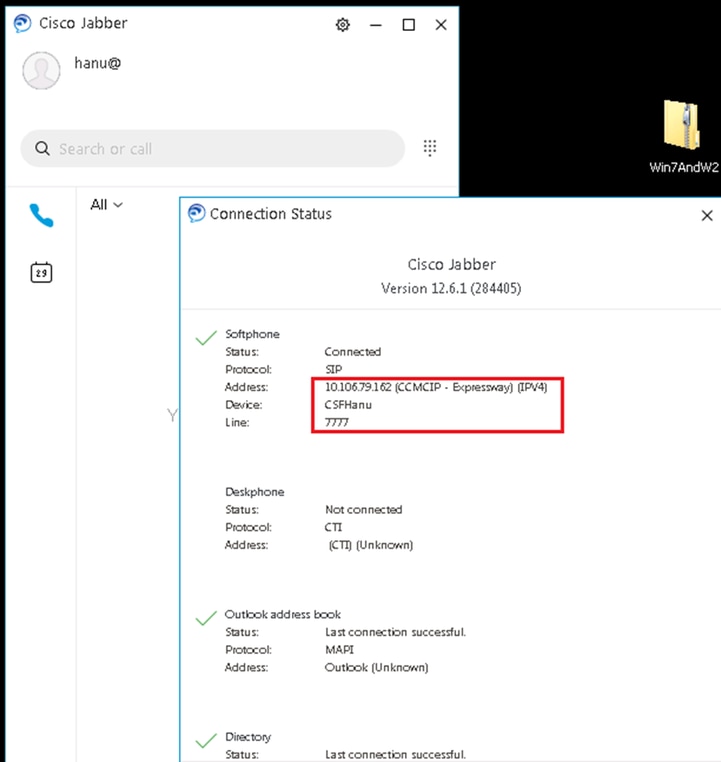Click the Cisco Jabber logo in the main title bar
This screenshot has height=762, width=721.
[x=22, y=23]
